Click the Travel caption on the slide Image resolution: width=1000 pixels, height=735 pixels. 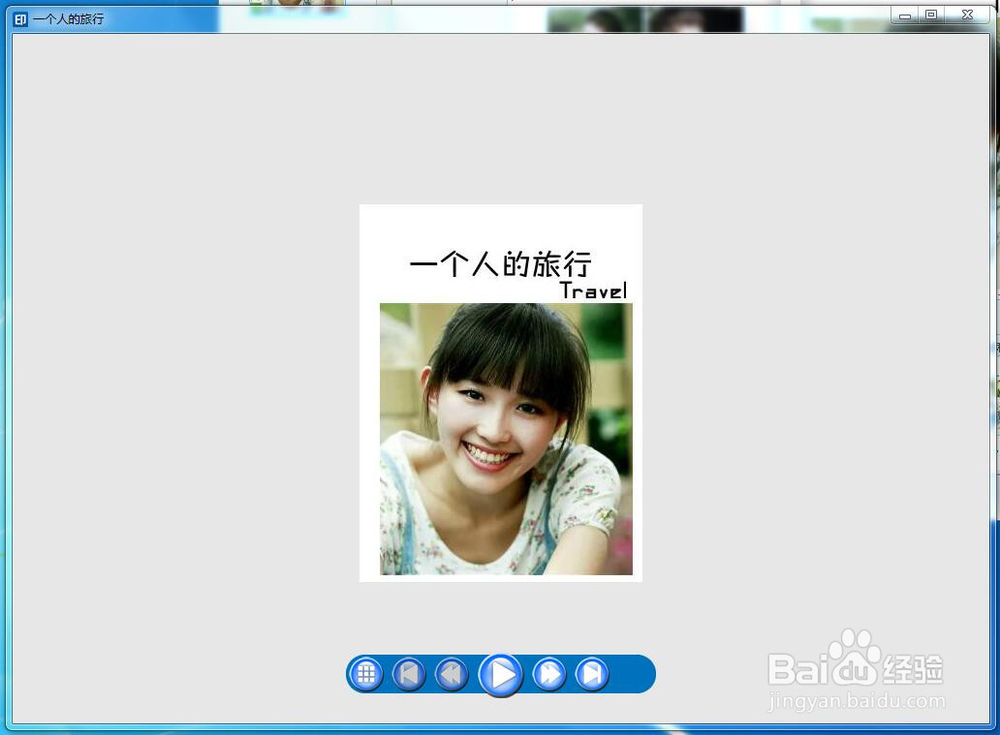595,290
